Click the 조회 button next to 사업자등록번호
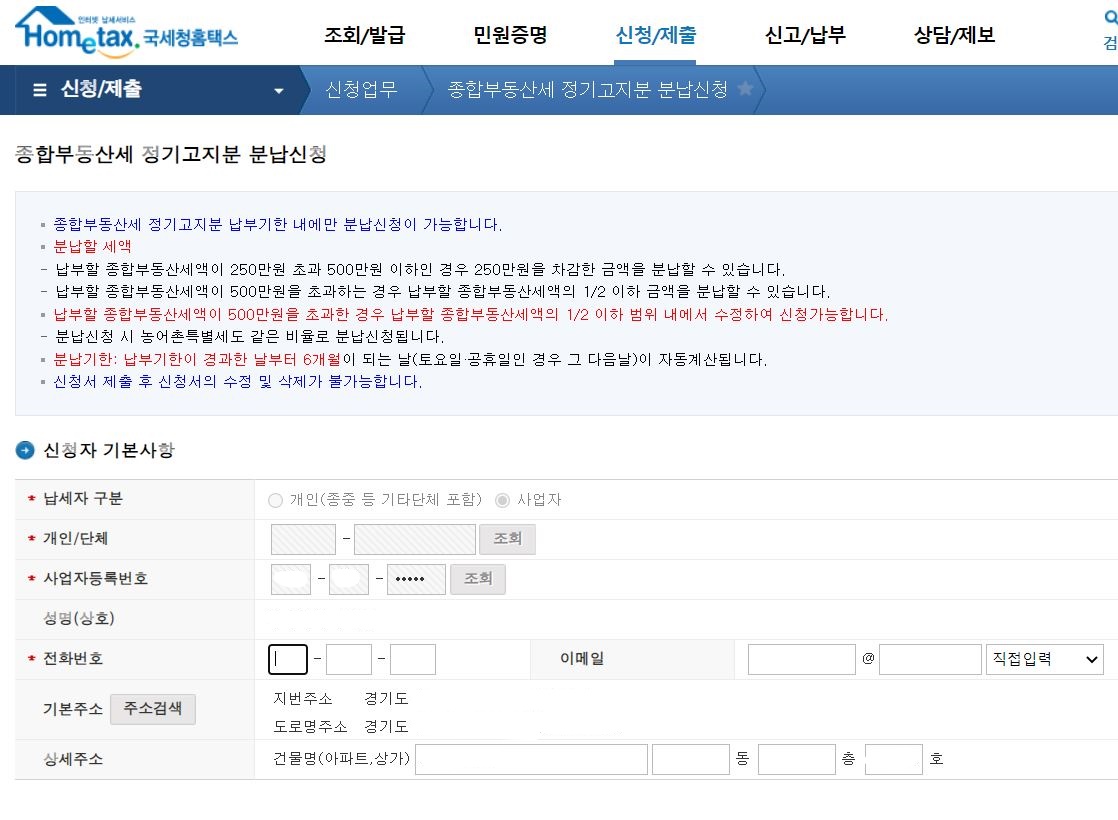1118x820 pixels. [x=478, y=578]
